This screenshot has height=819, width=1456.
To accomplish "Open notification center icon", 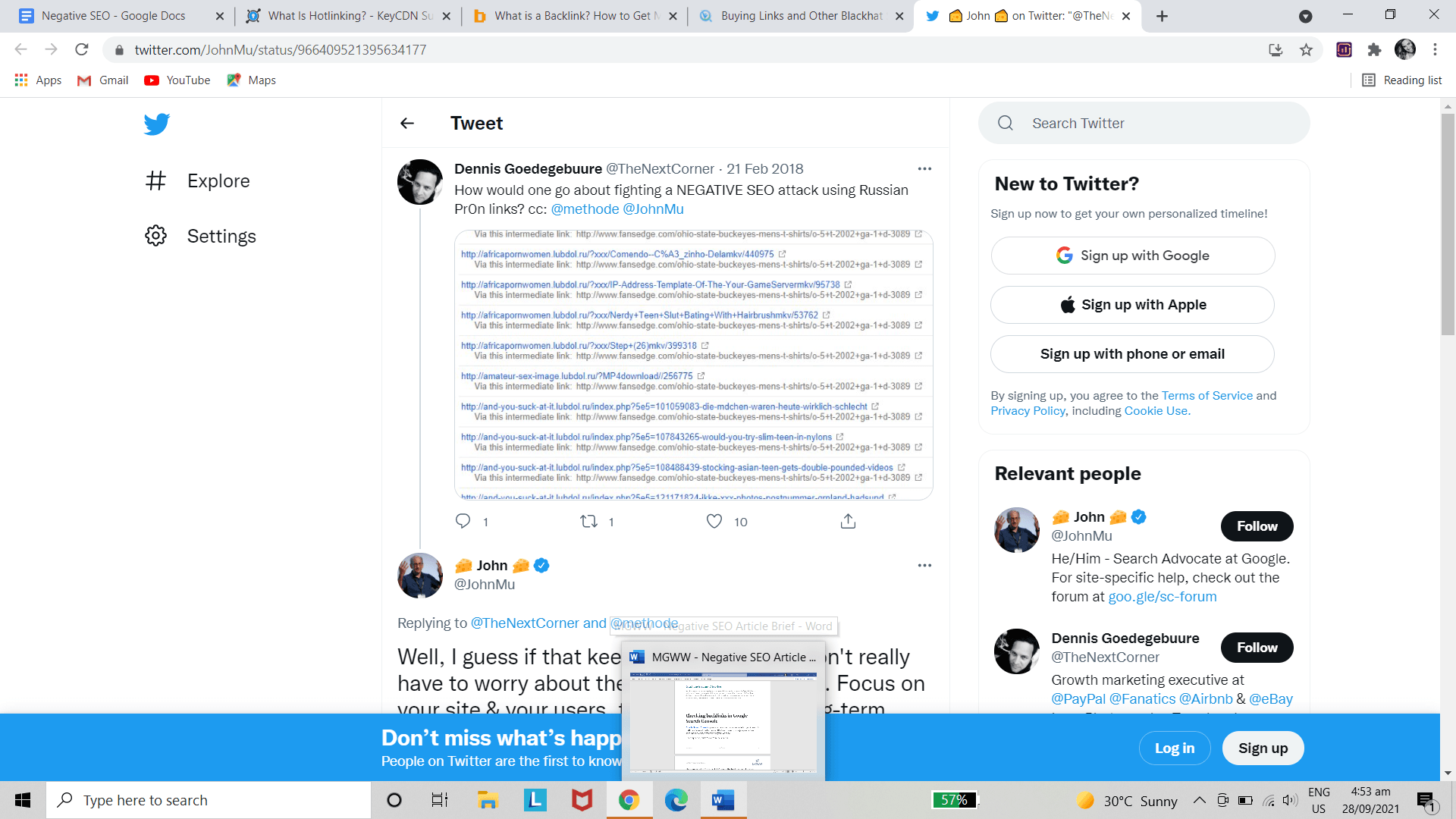I will 1426,800.
